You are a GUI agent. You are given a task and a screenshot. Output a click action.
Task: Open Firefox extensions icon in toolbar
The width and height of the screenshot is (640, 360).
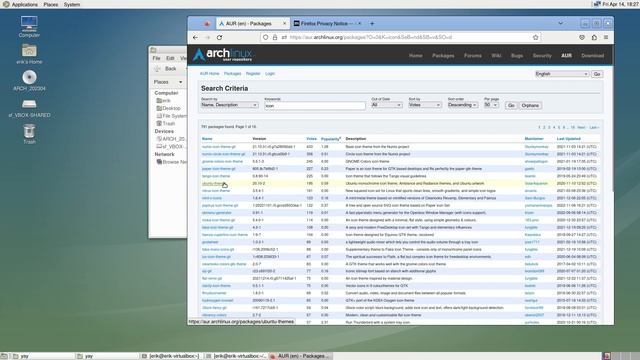tap(594, 37)
